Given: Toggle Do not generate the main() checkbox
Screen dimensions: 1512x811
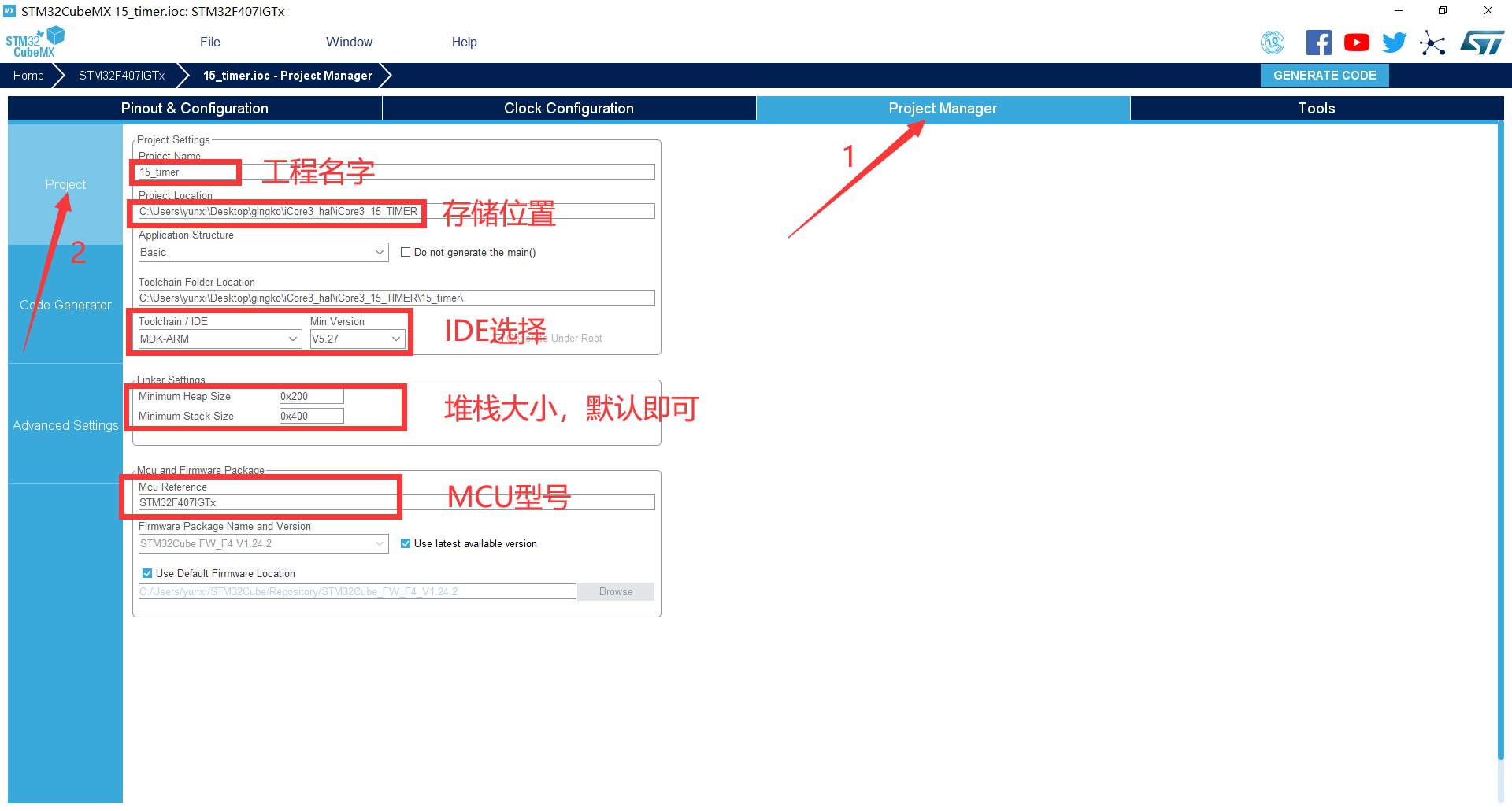Looking at the screenshot, I should pos(406,253).
